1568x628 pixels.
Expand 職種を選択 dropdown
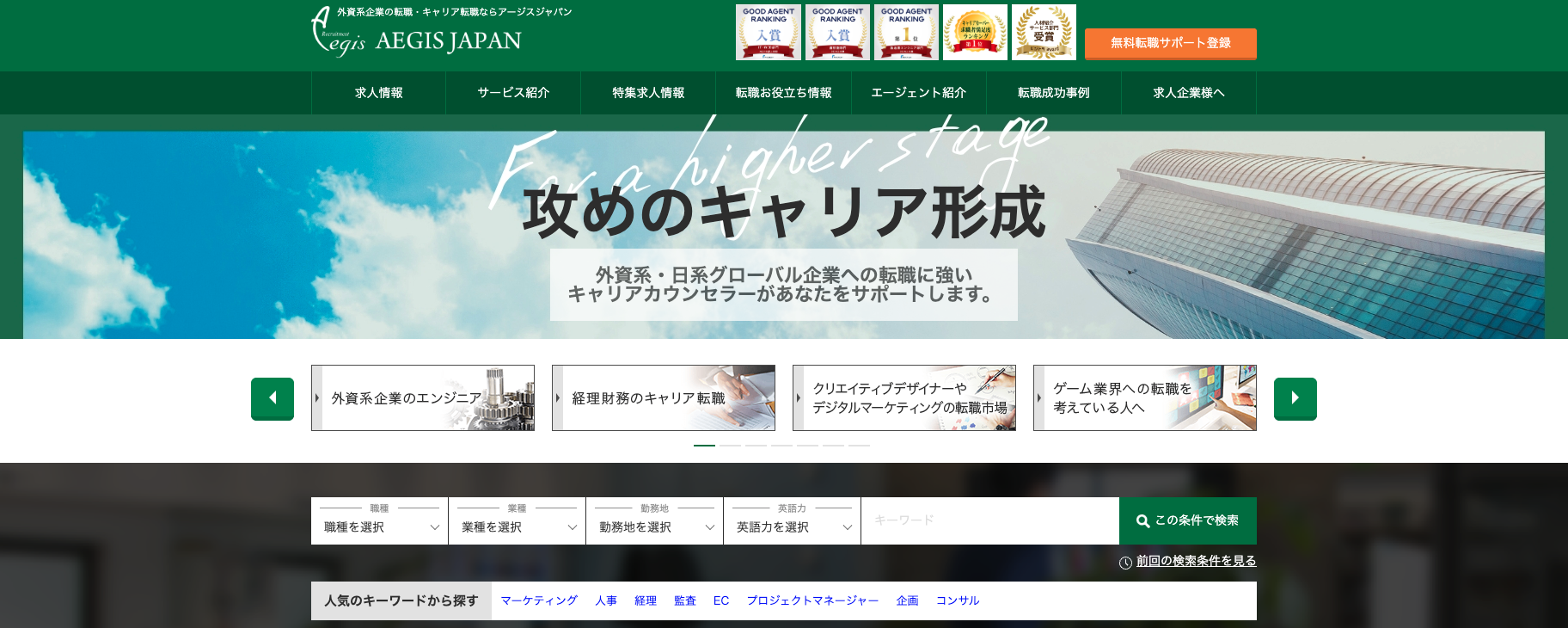379,520
